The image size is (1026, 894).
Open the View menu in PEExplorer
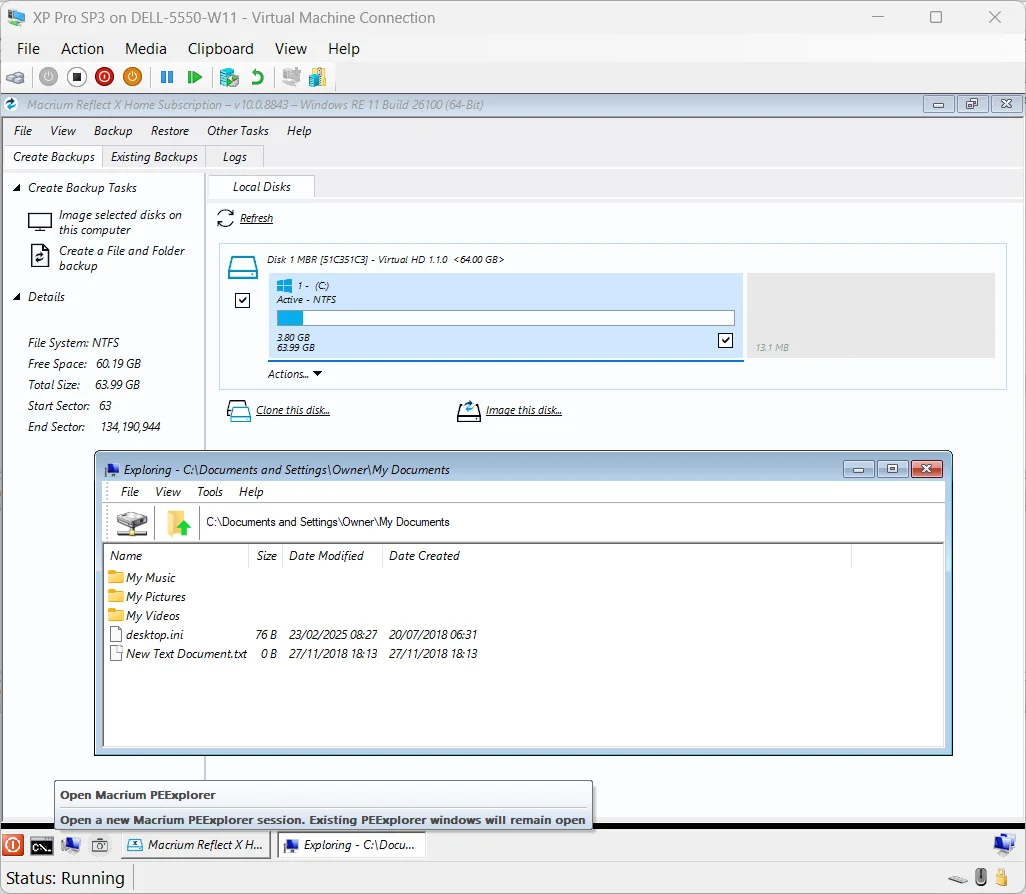[168, 492]
